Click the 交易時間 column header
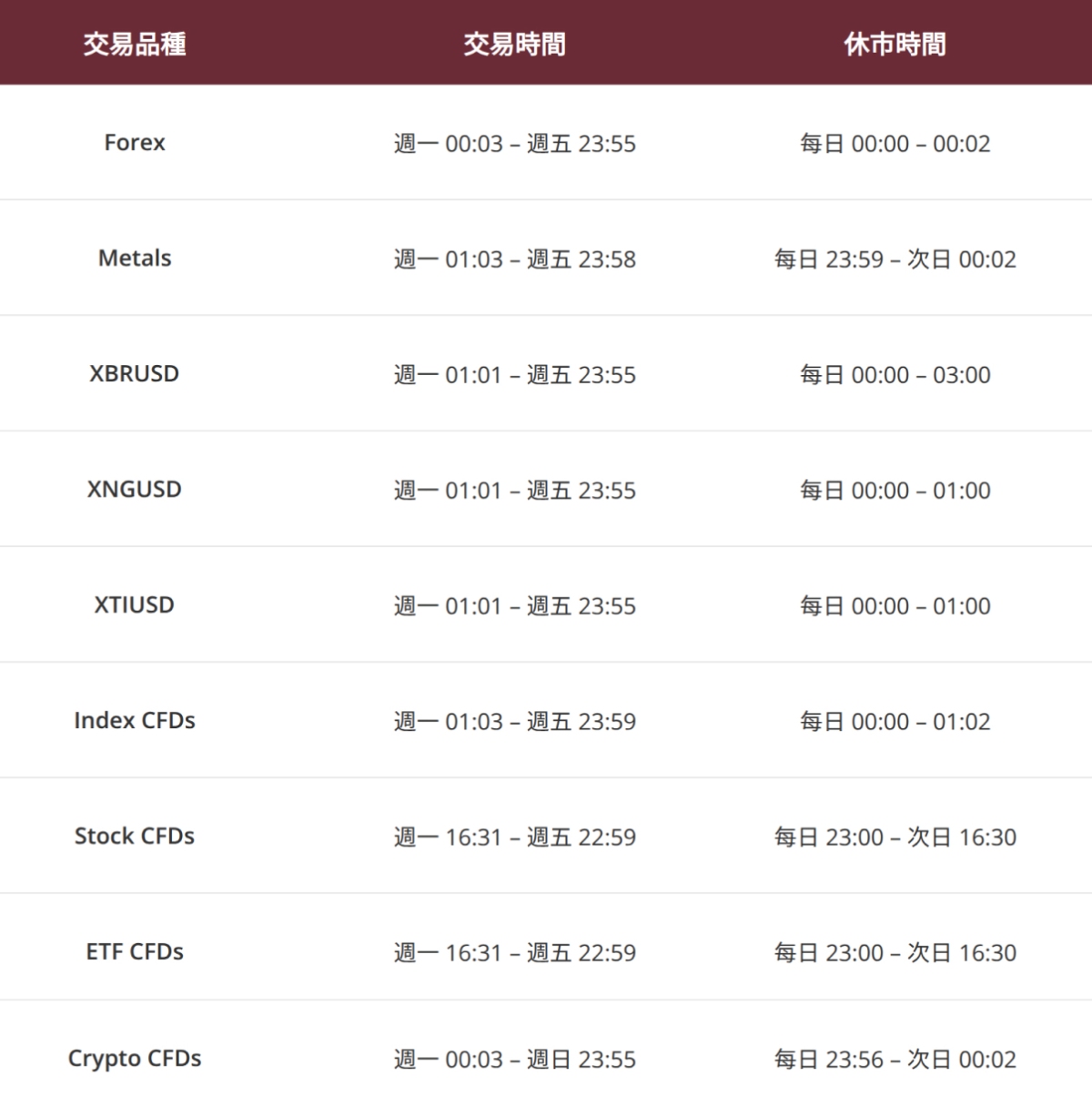This screenshot has width=1092, height=1107. 514,44
